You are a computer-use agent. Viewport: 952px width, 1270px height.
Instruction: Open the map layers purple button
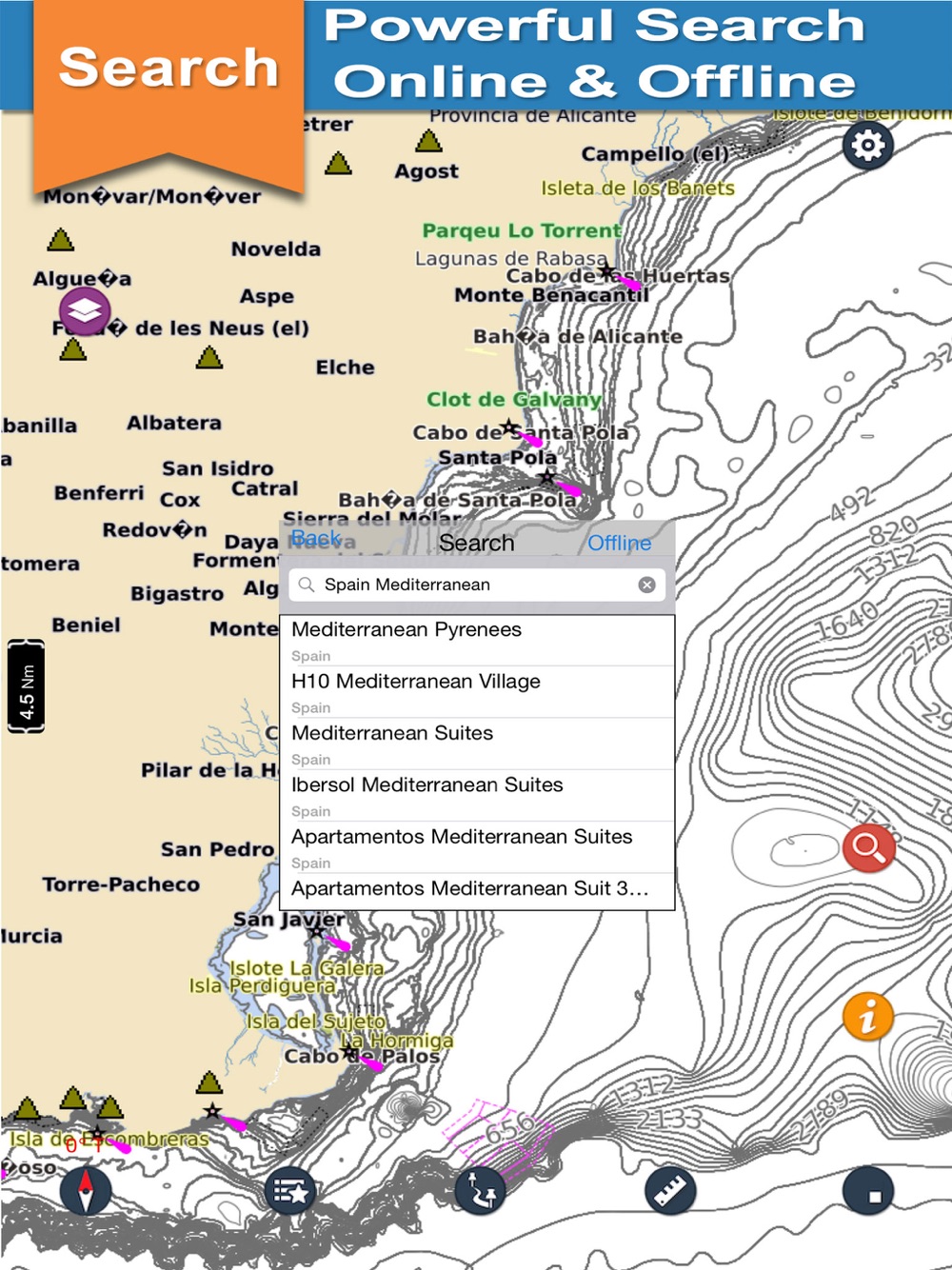pyautogui.click(x=85, y=310)
